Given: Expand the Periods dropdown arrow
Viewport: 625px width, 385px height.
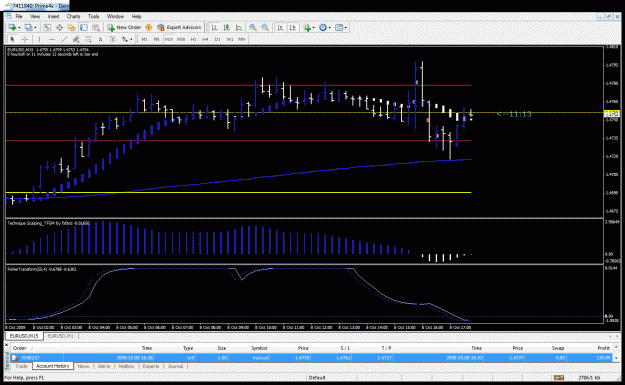Looking at the screenshot, I should click(x=330, y=28).
